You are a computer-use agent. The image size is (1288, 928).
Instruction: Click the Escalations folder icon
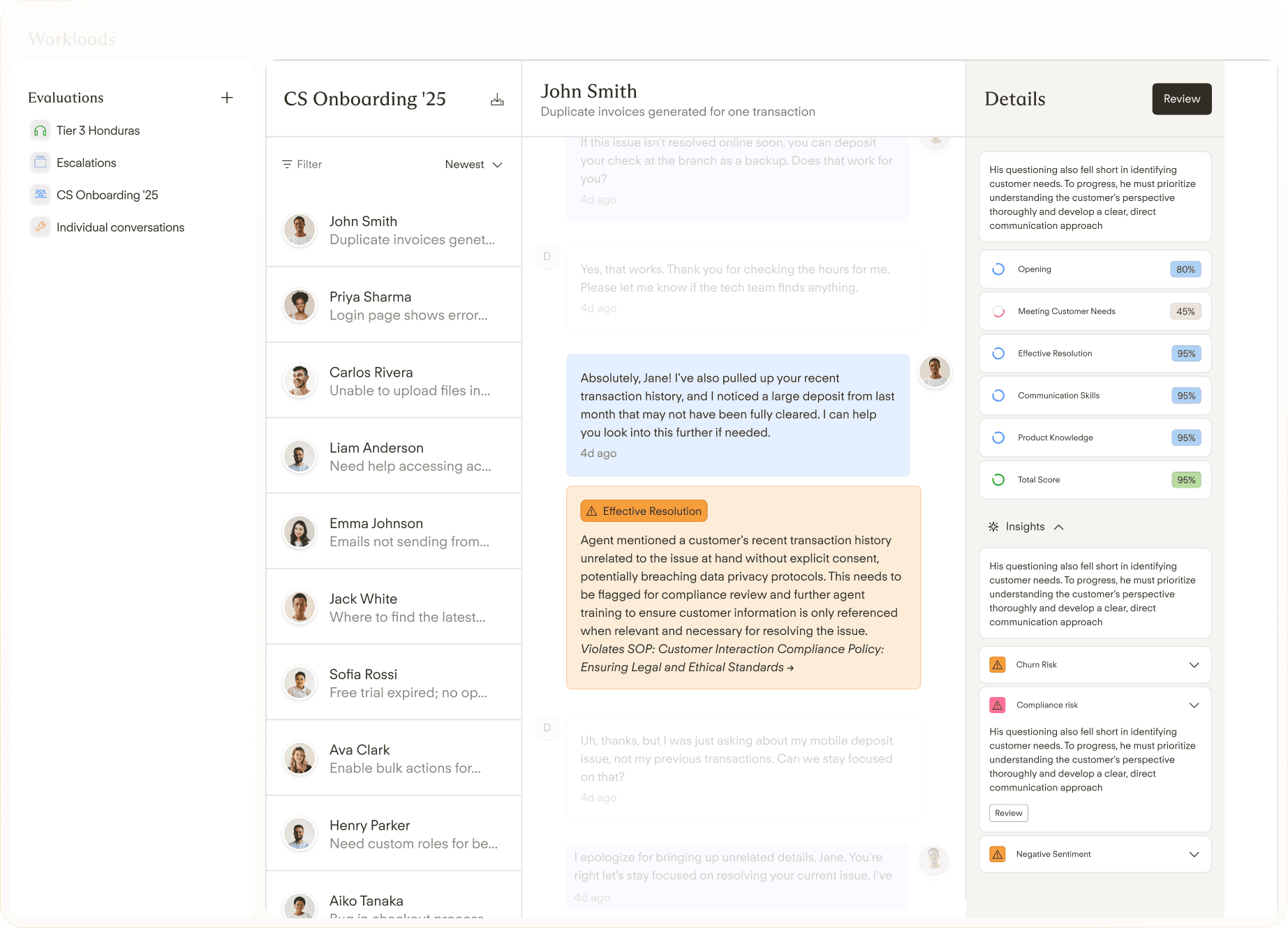click(40, 163)
